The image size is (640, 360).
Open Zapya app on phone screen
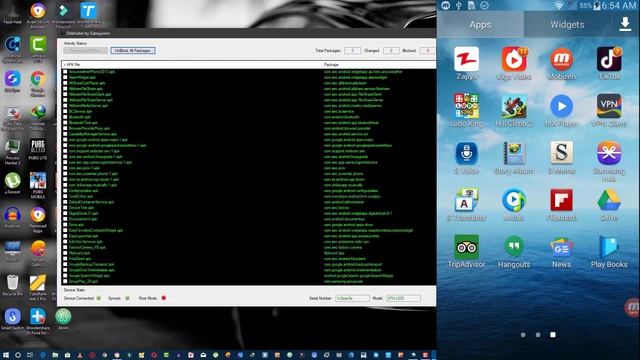click(x=466, y=60)
